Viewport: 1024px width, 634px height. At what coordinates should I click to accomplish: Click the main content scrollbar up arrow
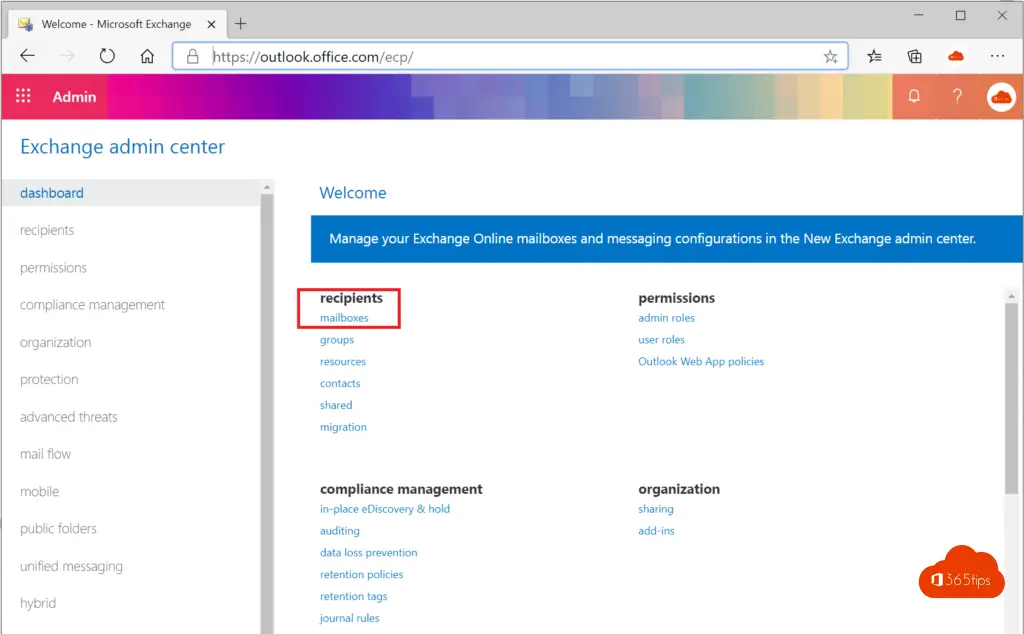point(1012,296)
